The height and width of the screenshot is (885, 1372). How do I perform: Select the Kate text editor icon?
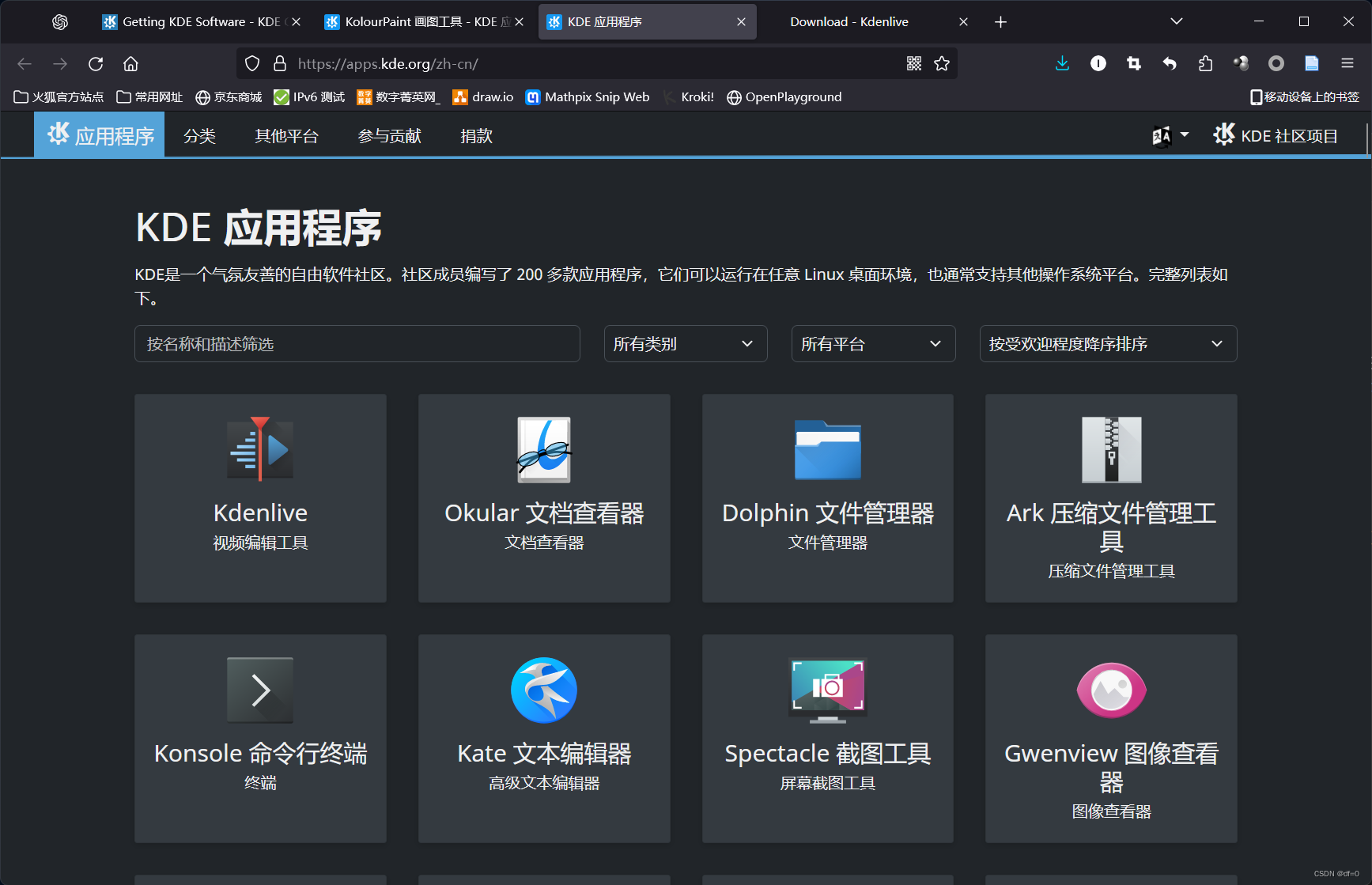[543, 690]
